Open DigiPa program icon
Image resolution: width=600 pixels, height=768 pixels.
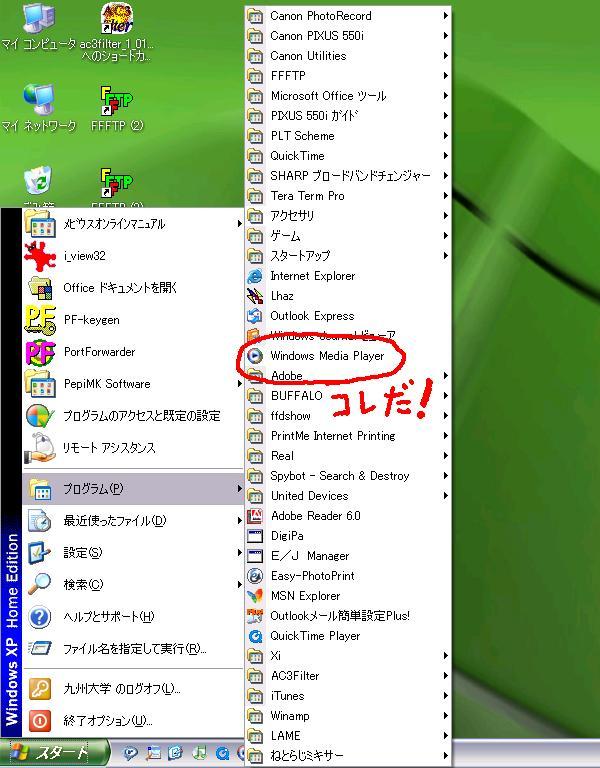pos(255,536)
